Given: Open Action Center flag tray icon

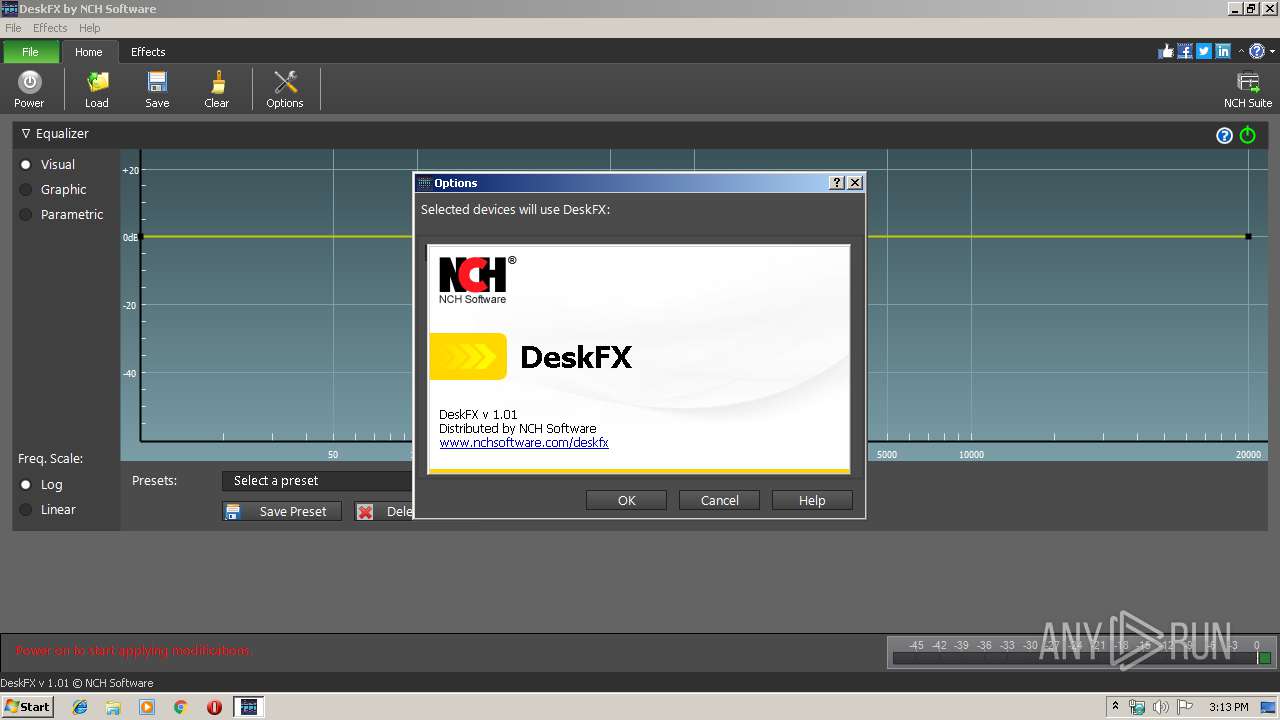Looking at the screenshot, I should coord(1184,707).
